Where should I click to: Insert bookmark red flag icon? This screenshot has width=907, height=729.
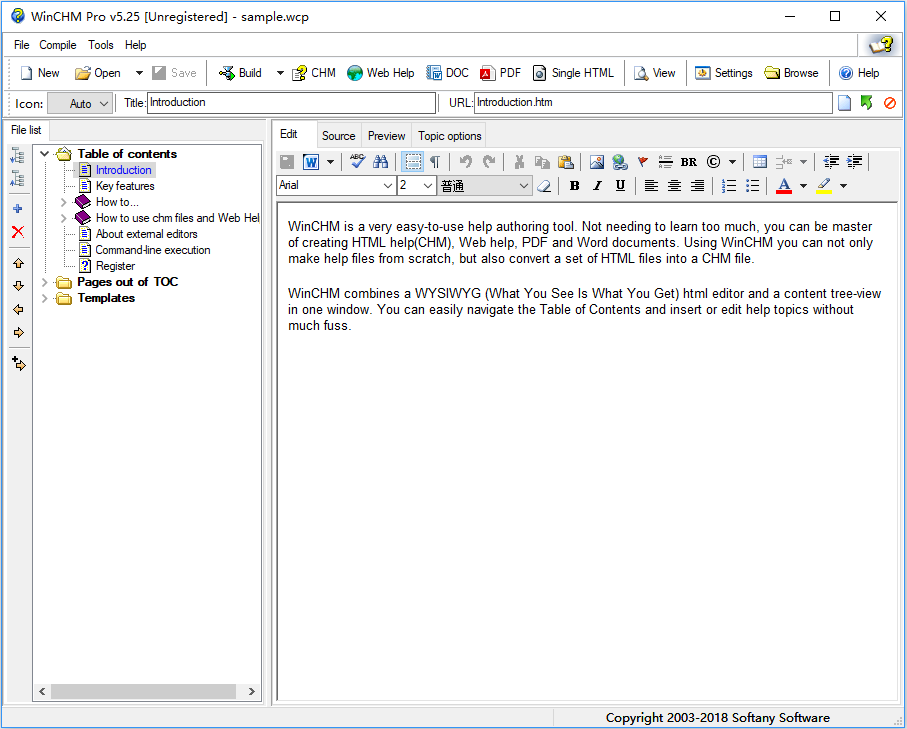point(643,162)
